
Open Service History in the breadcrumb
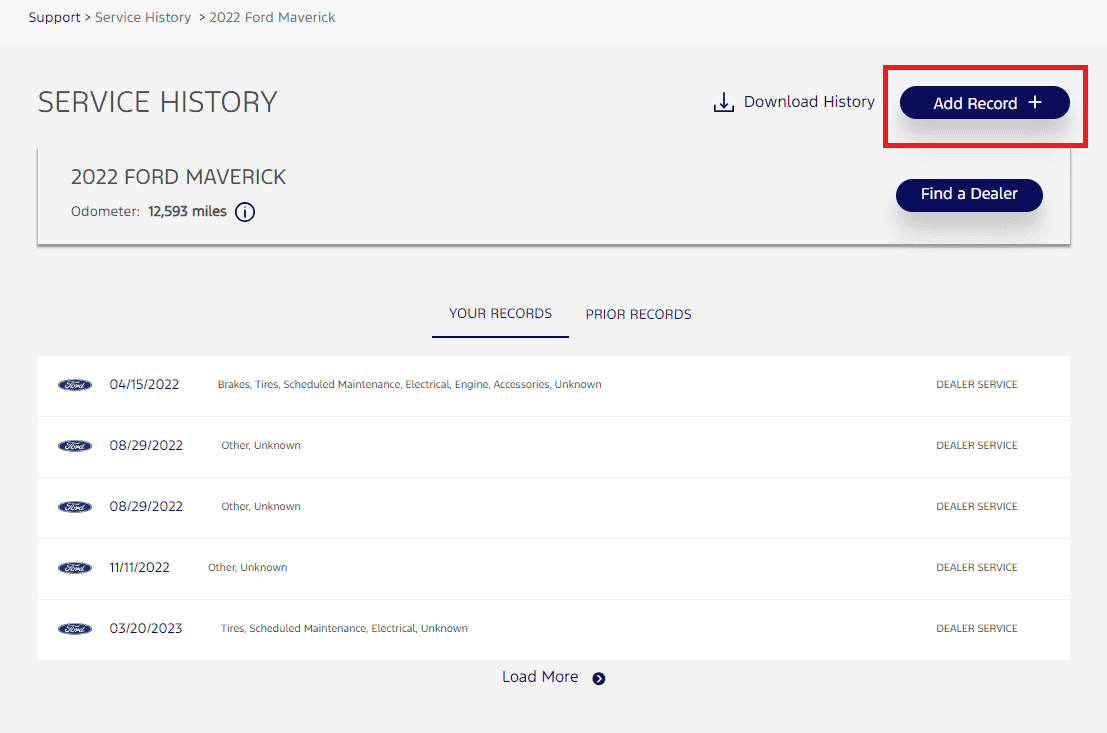pyautogui.click(x=143, y=18)
